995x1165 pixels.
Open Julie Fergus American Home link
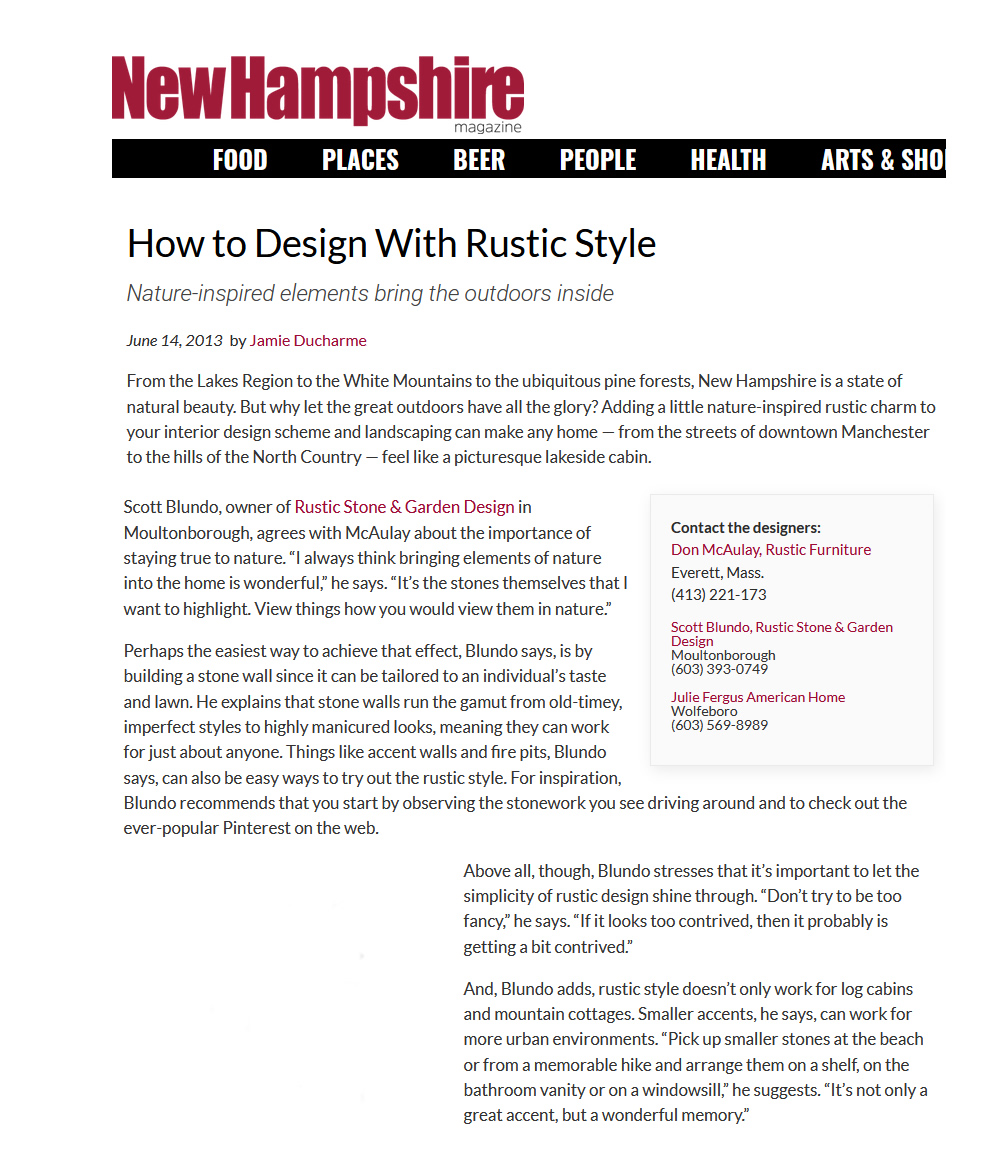(x=758, y=697)
